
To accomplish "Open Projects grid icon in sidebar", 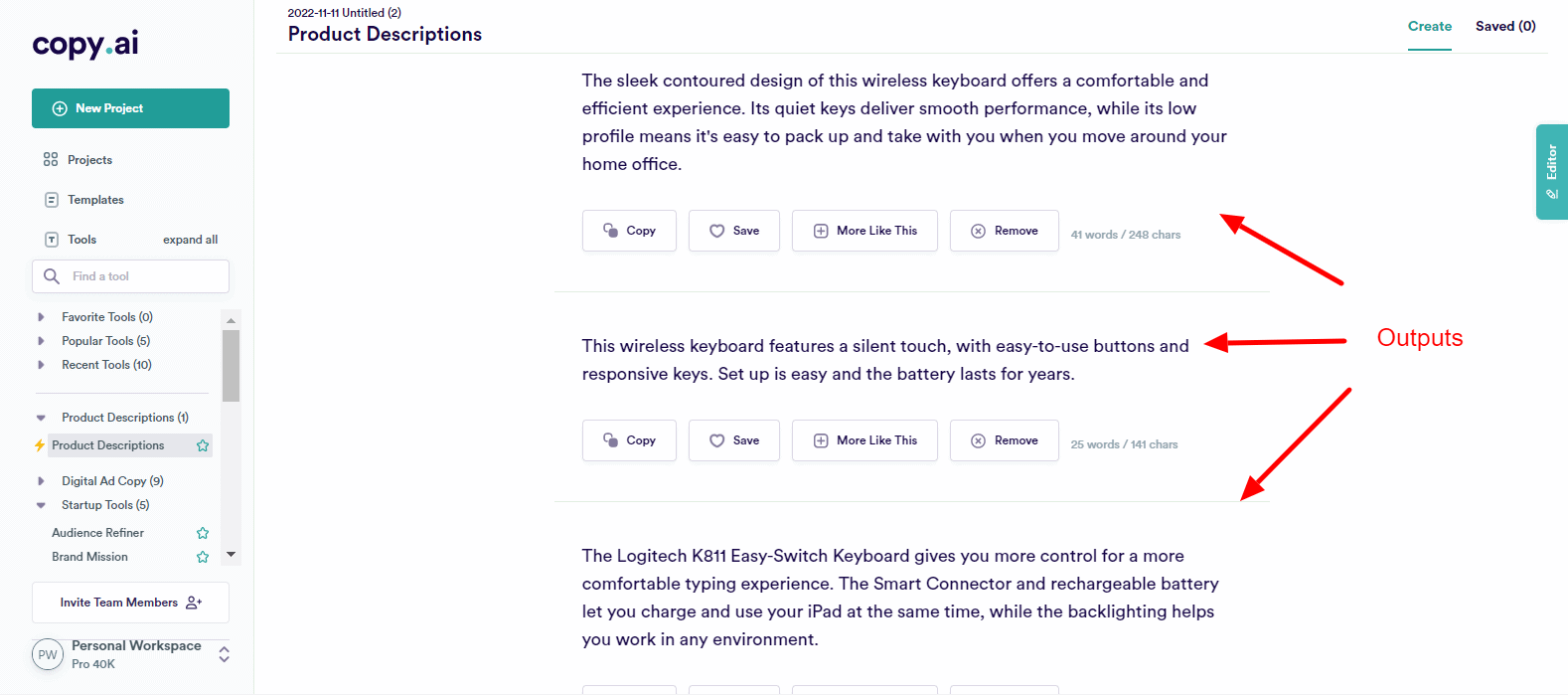I will (51, 160).
